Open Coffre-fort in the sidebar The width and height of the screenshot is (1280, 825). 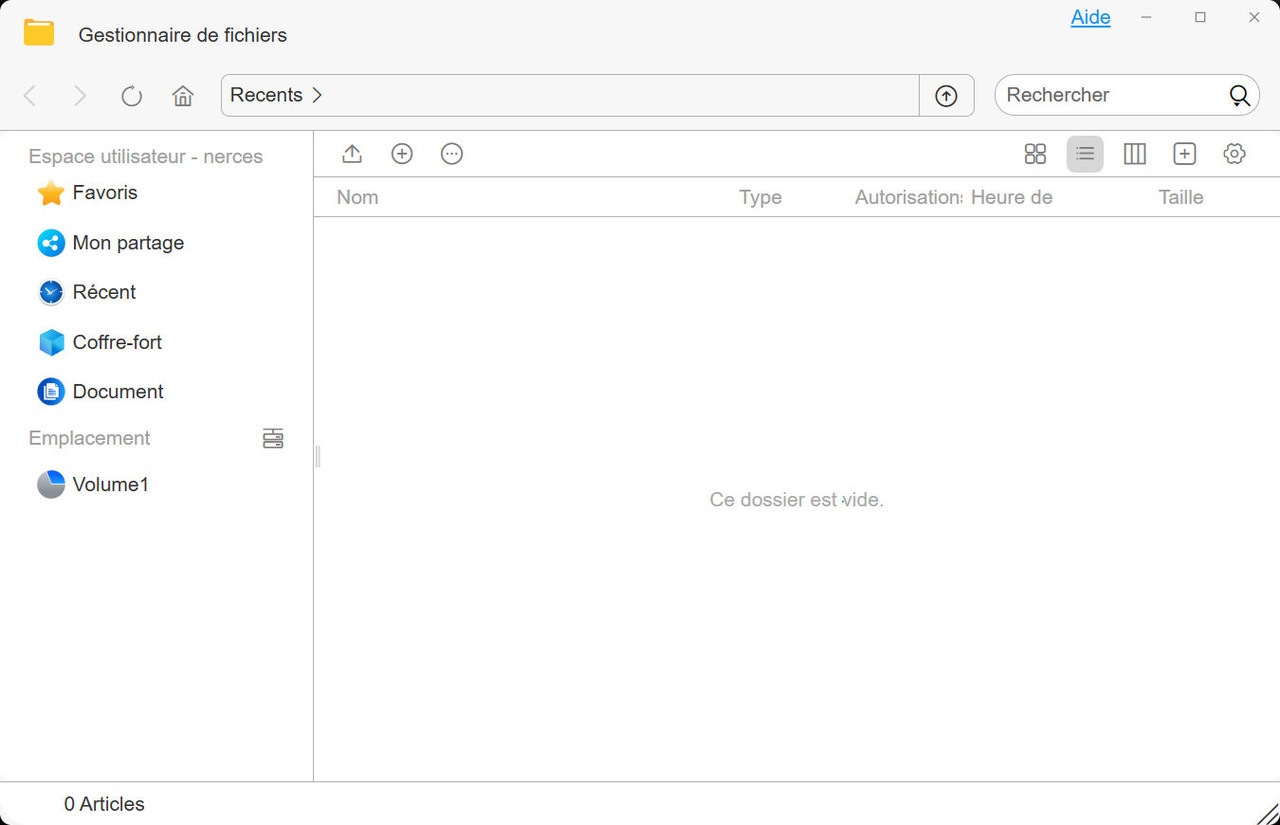pyautogui.click(x=99, y=342)
